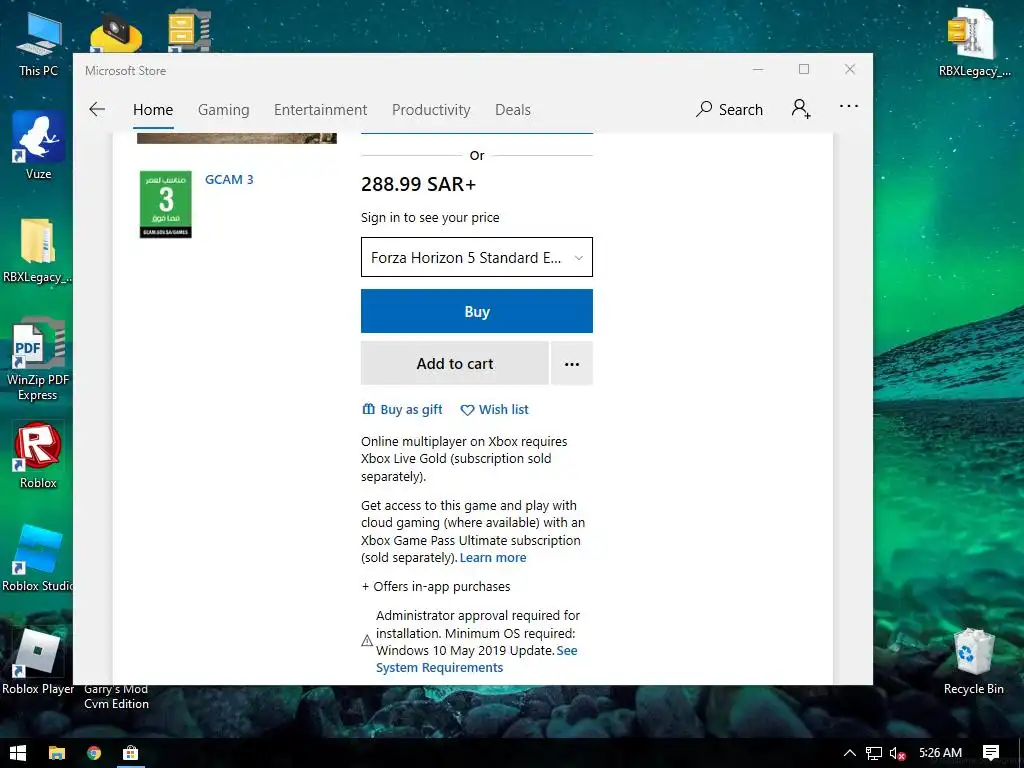Open network status tray icon
The height and width of the screenshot is (768, 1024).
(874, 753)
